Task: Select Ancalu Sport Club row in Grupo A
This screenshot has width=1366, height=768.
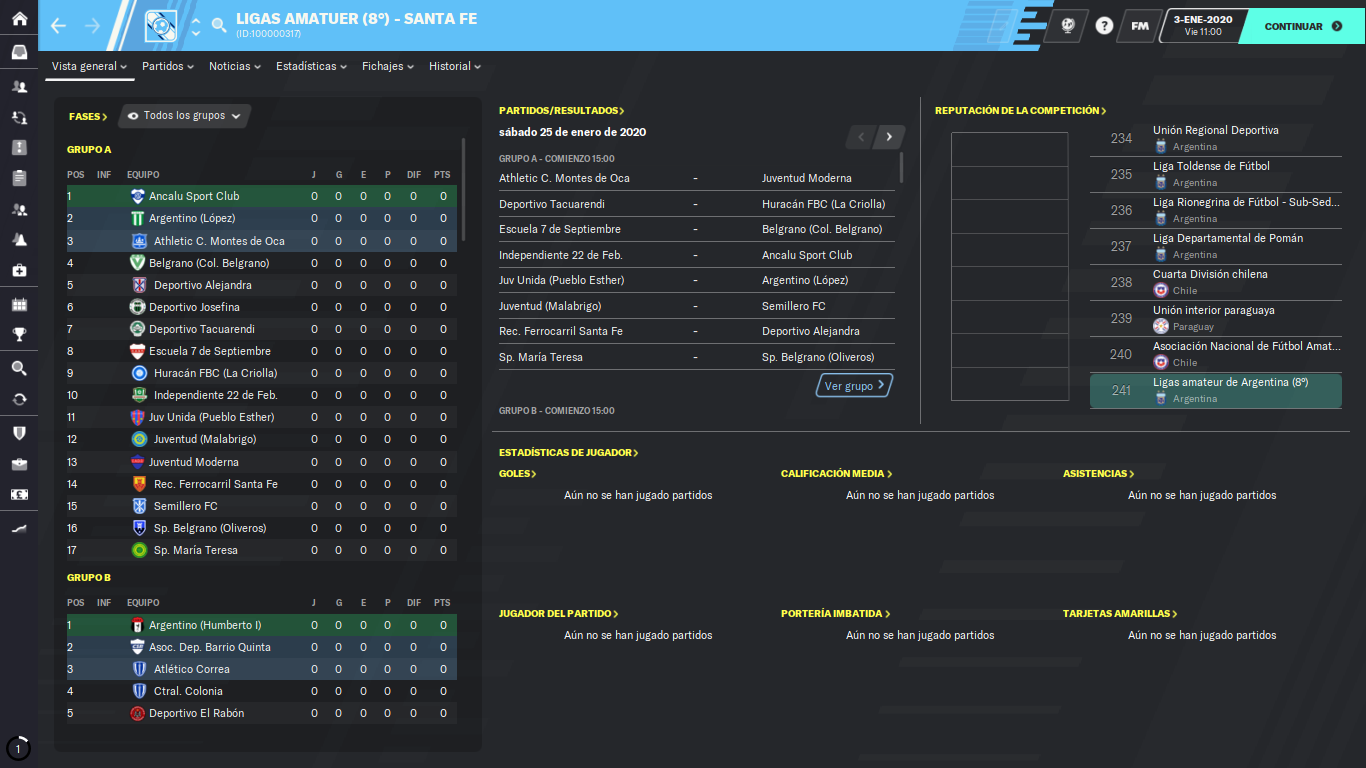Action: 261,196
